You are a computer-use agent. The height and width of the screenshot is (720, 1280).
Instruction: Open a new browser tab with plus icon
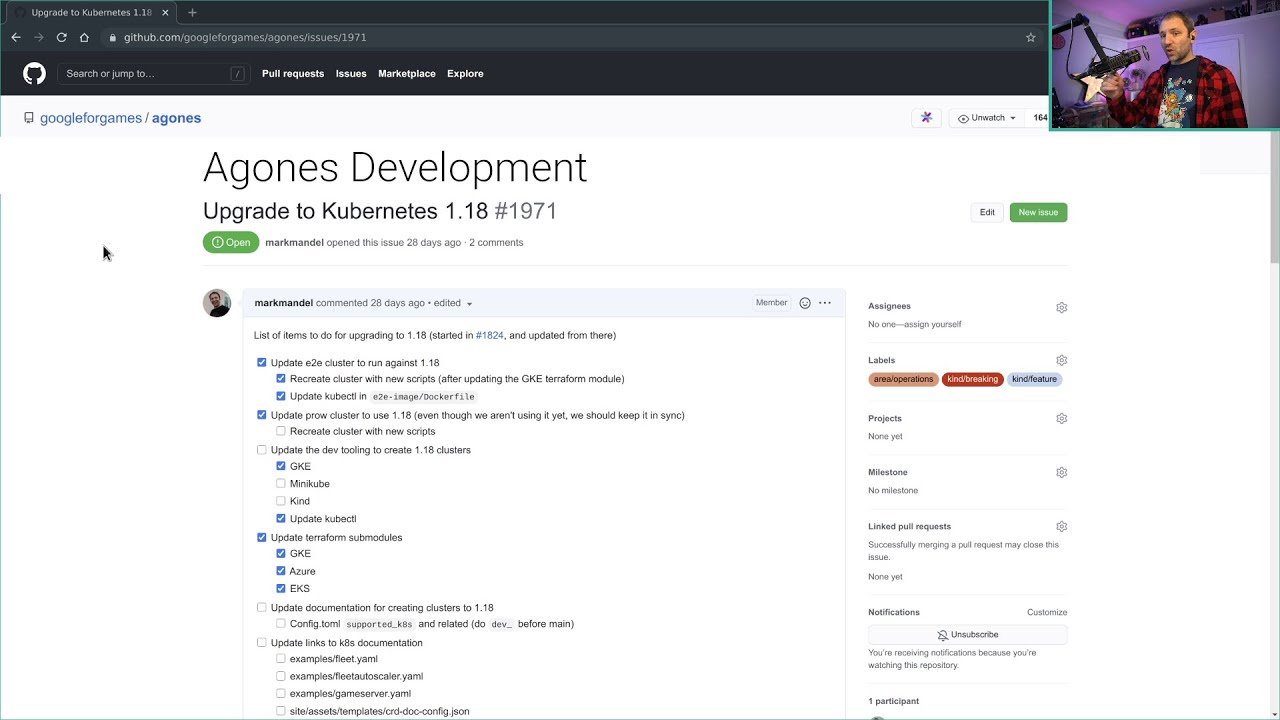tap(192, 12)
